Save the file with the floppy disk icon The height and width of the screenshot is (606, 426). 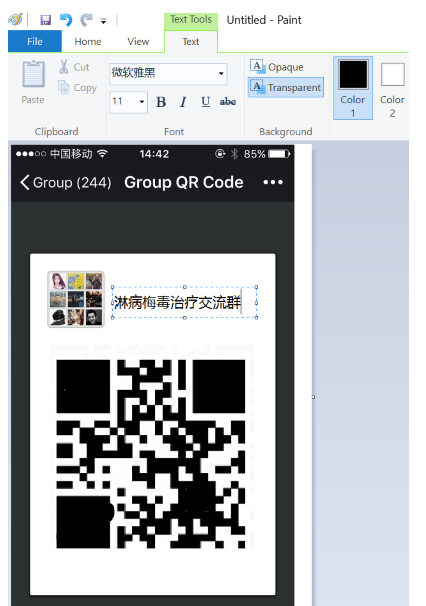coord(46,20)
